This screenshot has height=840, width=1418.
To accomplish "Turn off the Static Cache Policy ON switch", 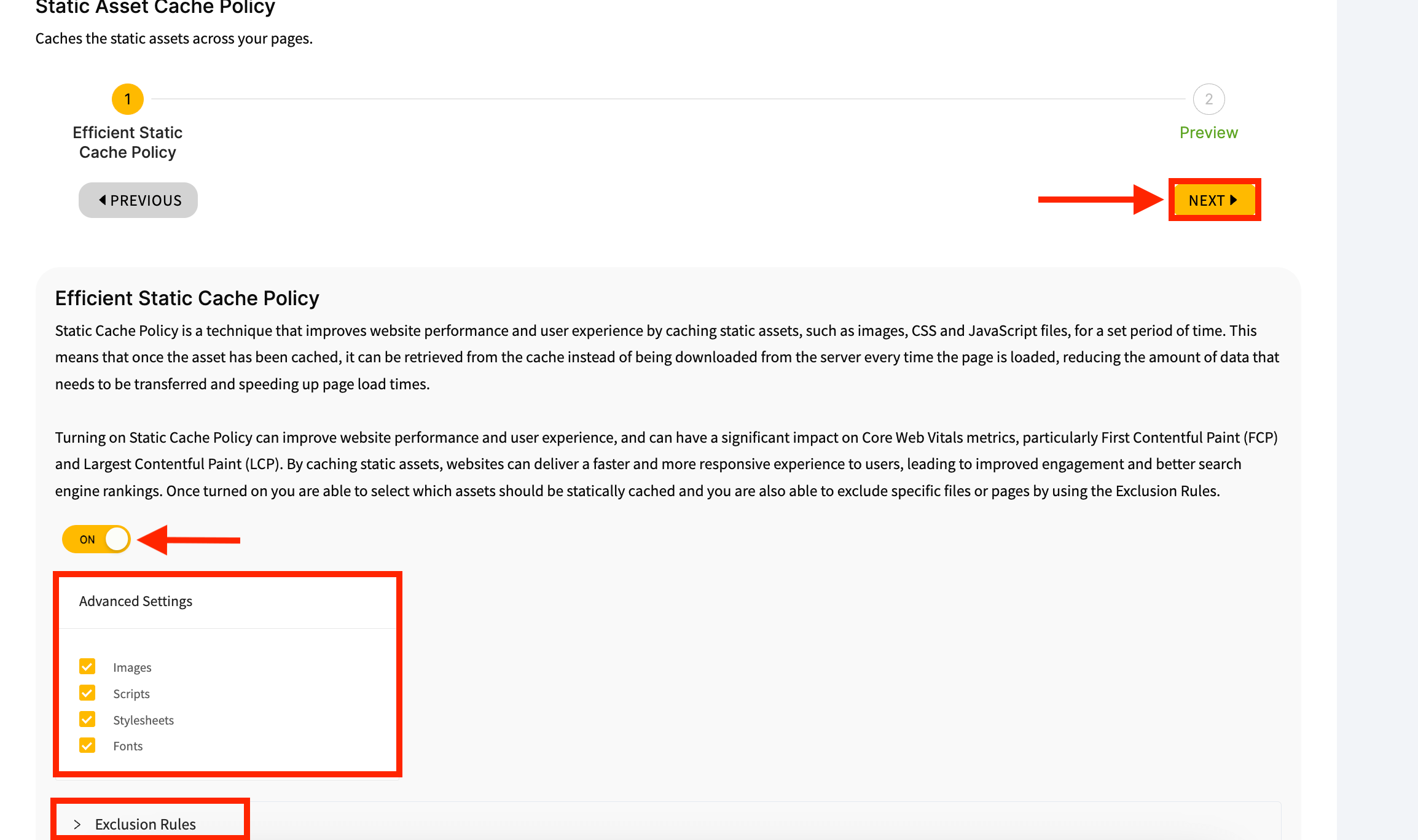I will (96, 539).
